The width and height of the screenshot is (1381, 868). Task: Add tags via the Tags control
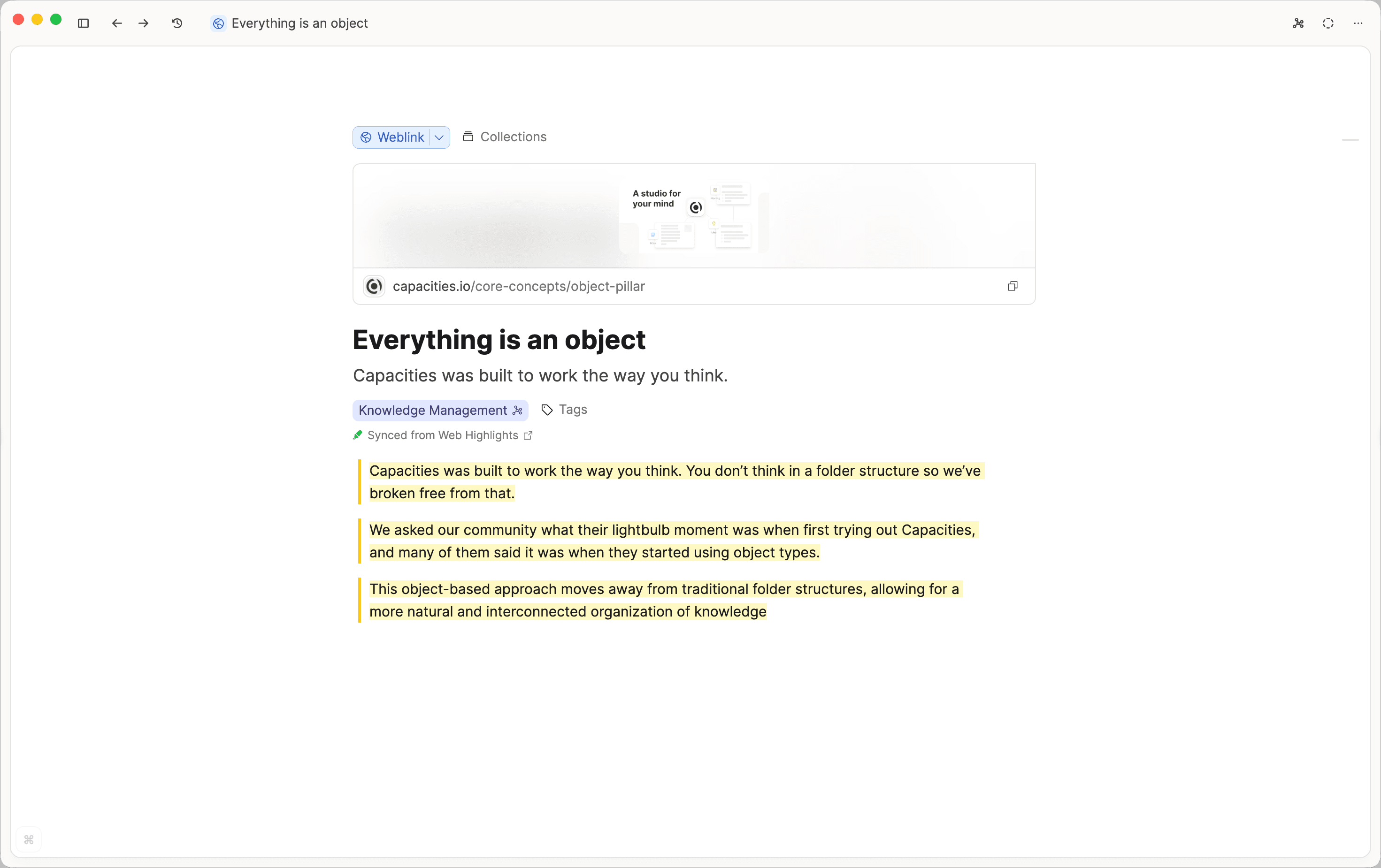pyautogui.click(x=564, y=409)
